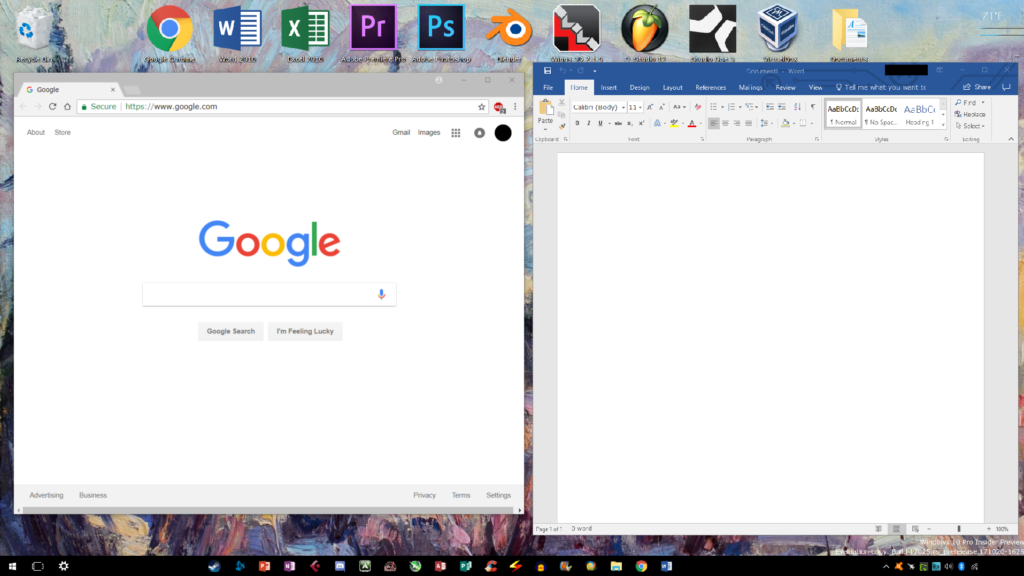
Task: Click Chrome's home icon
Action: click(67, 106)
